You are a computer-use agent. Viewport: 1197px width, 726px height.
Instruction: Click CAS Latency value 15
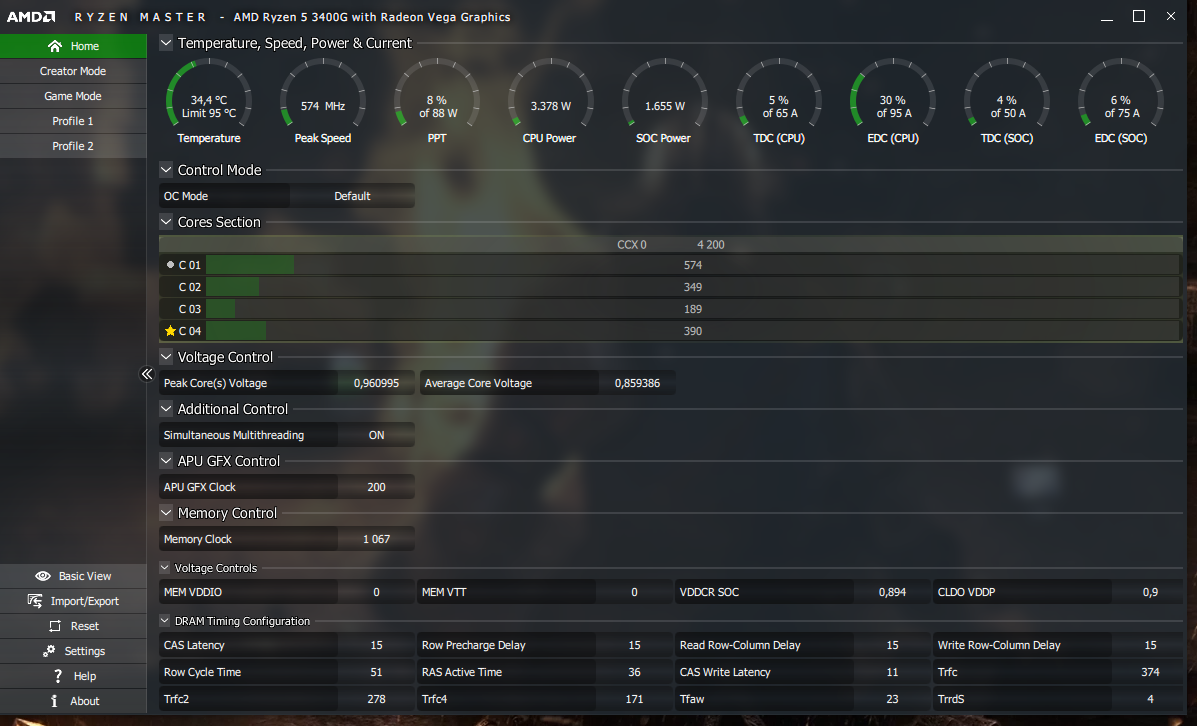point(376,645)
